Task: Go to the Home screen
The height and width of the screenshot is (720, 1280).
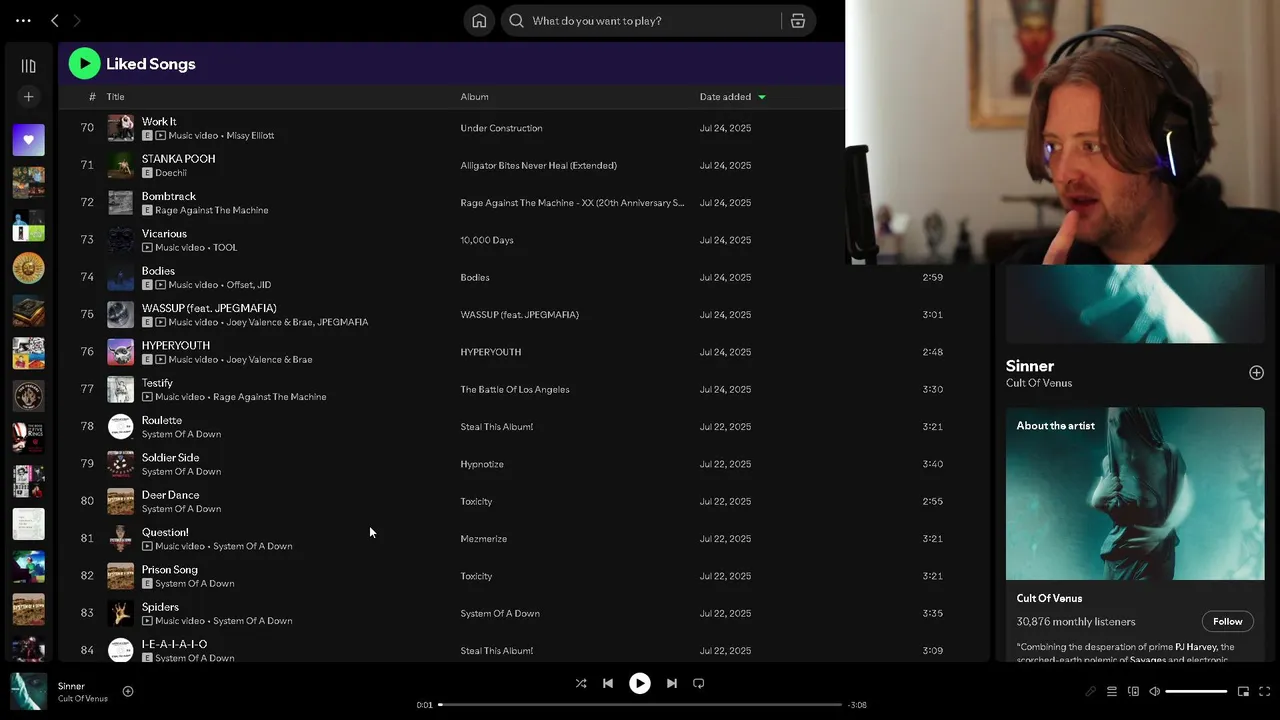Action: point(479,20)
